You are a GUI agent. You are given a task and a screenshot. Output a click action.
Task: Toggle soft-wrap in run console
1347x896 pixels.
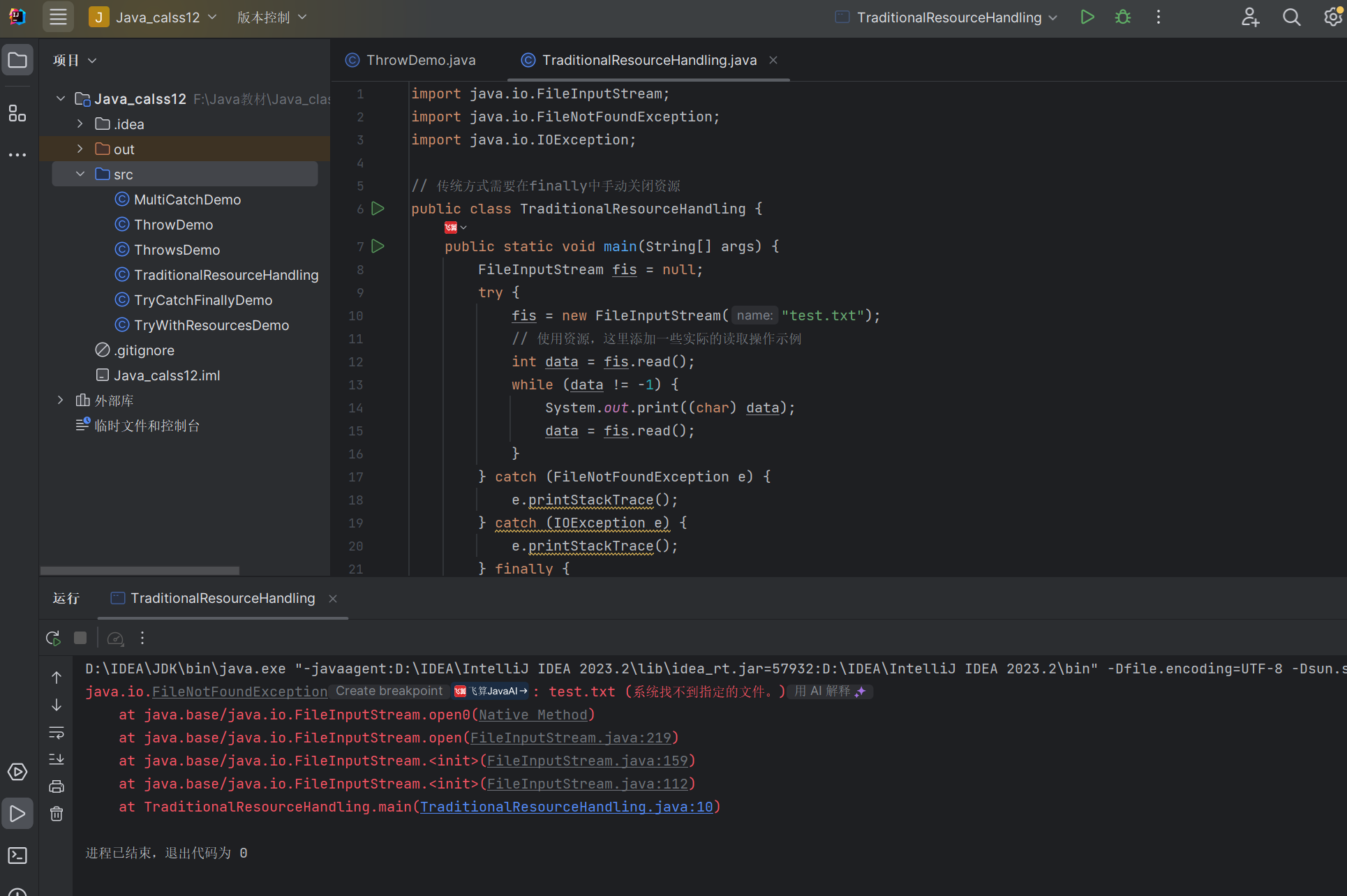pyautogui.click(x=57, y=732)
